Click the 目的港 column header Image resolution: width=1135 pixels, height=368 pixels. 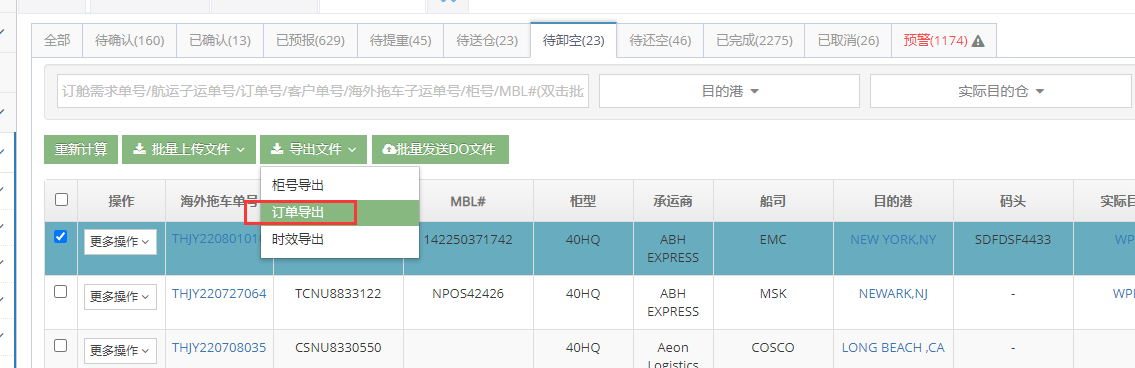pos(893,201)
